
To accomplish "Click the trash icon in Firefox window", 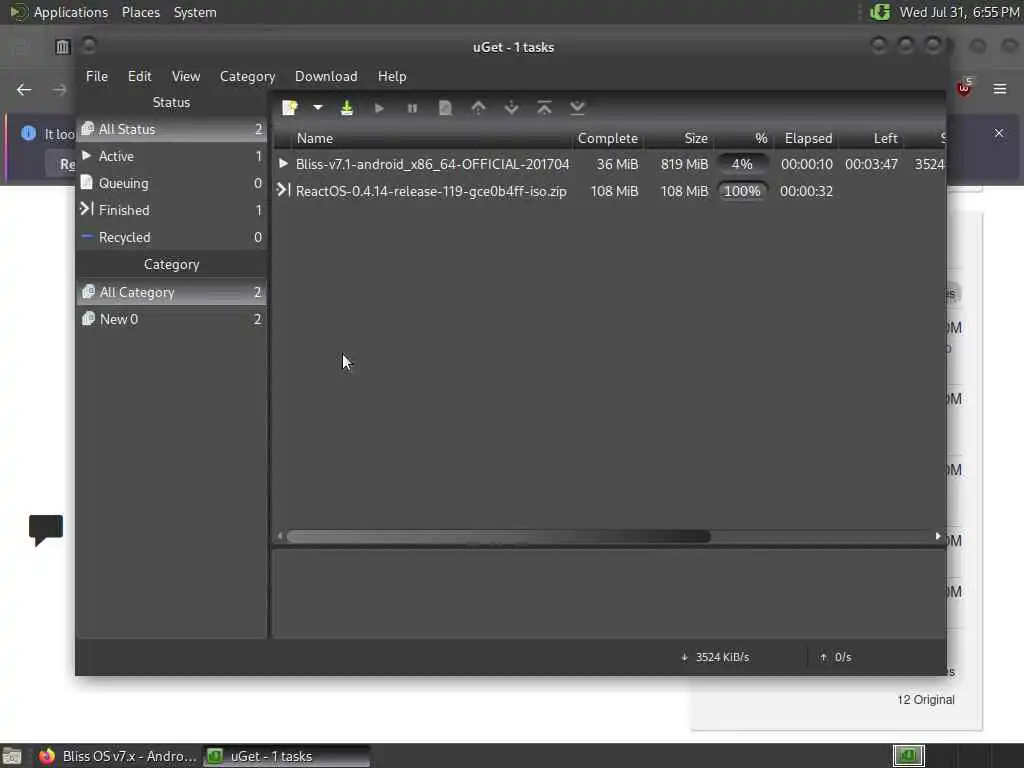I will [x=62, y=47].
